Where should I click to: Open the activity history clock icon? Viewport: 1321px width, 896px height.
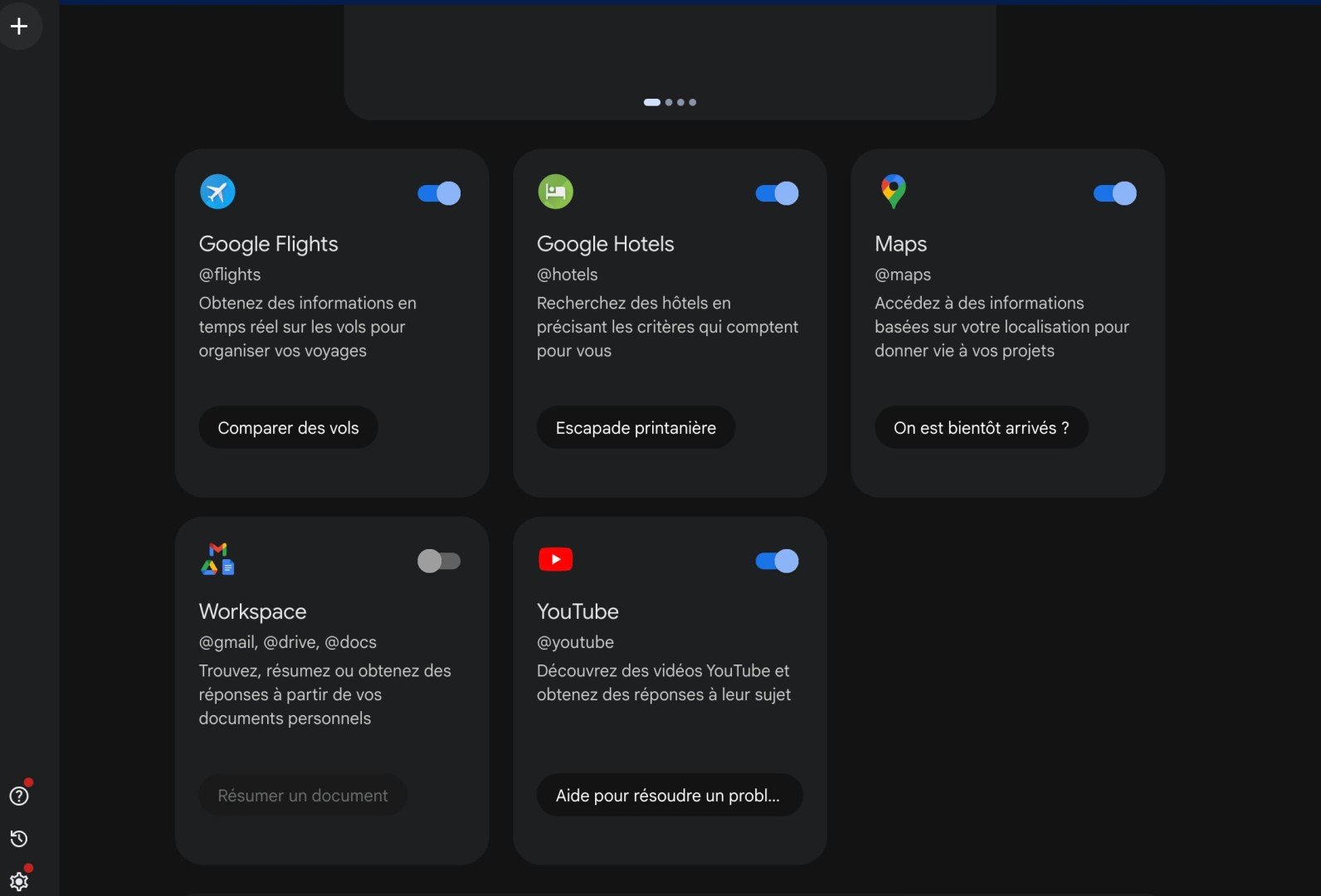(19, 839)
